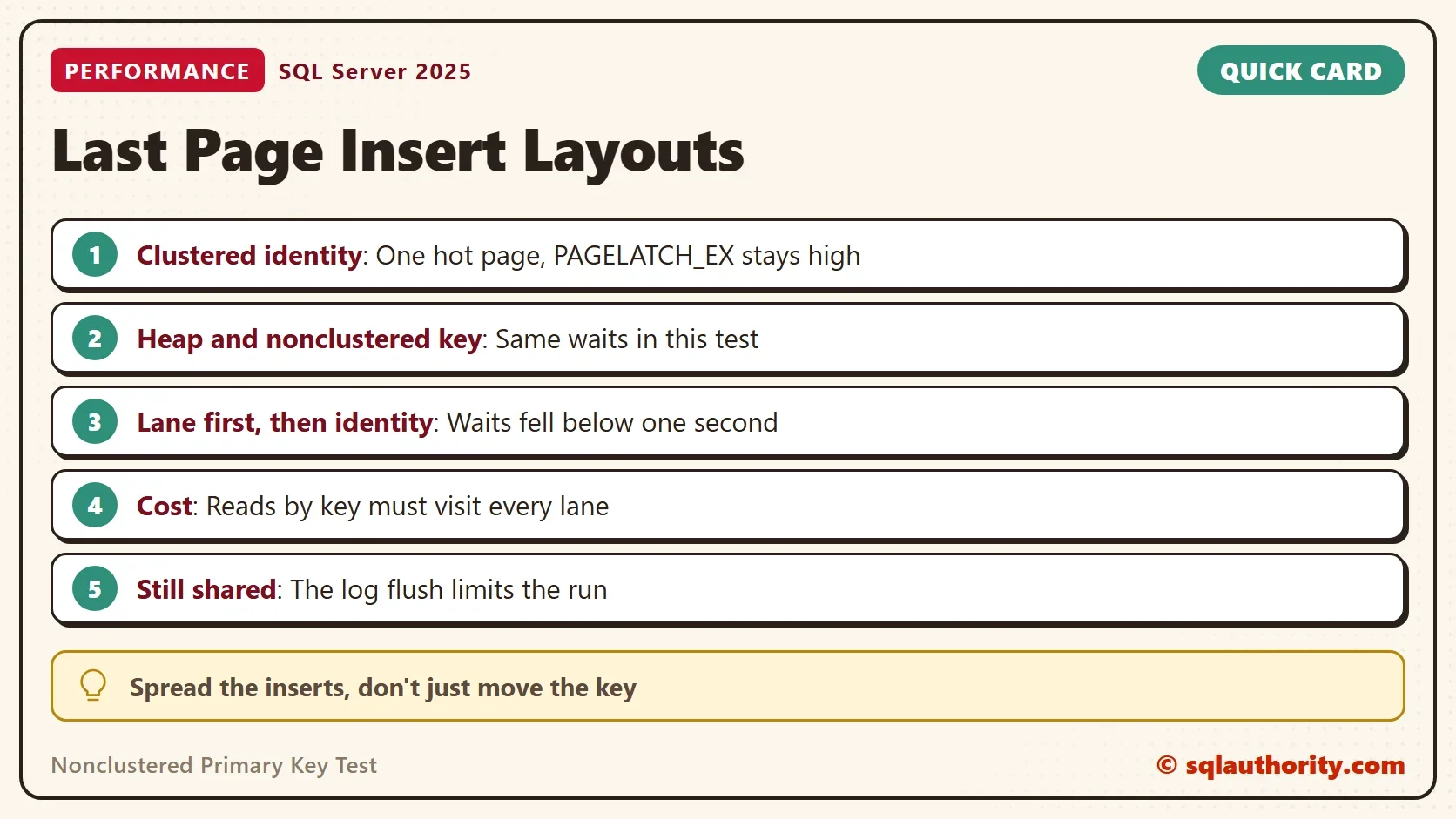Click the number 1 circle badge

[95, 255]
